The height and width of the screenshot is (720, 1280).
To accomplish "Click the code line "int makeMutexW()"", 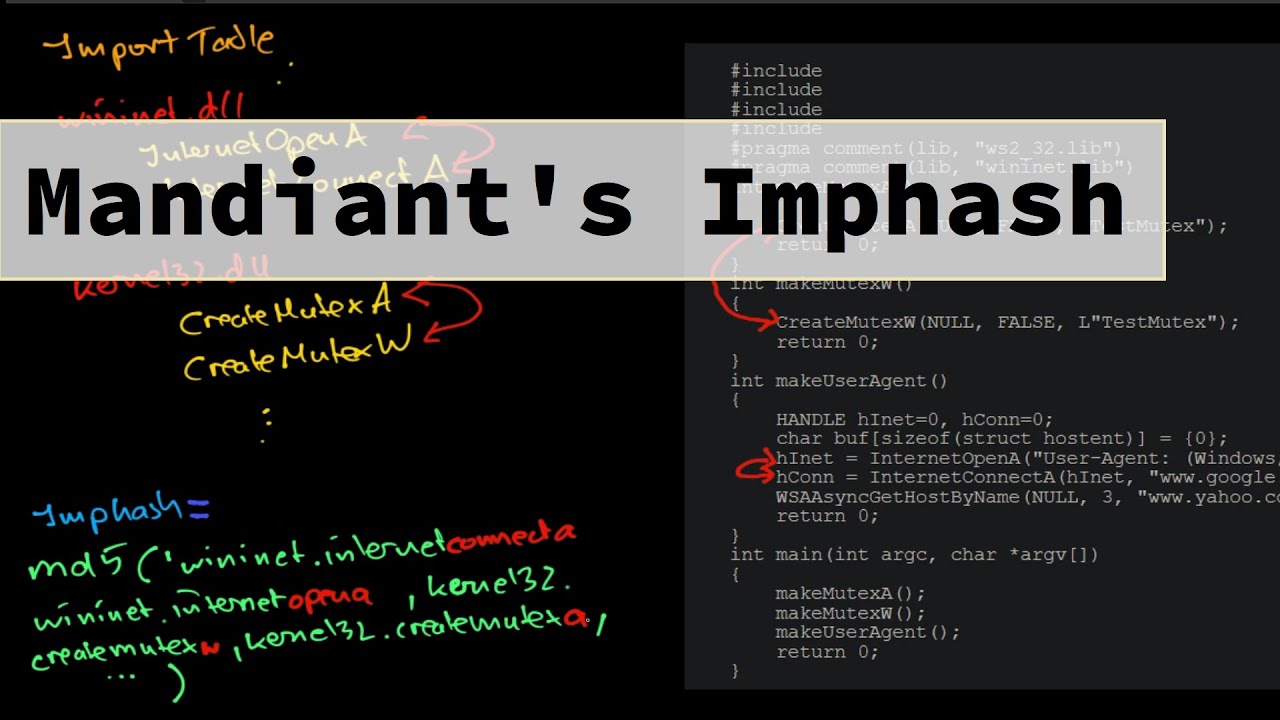I will (821, 284).
